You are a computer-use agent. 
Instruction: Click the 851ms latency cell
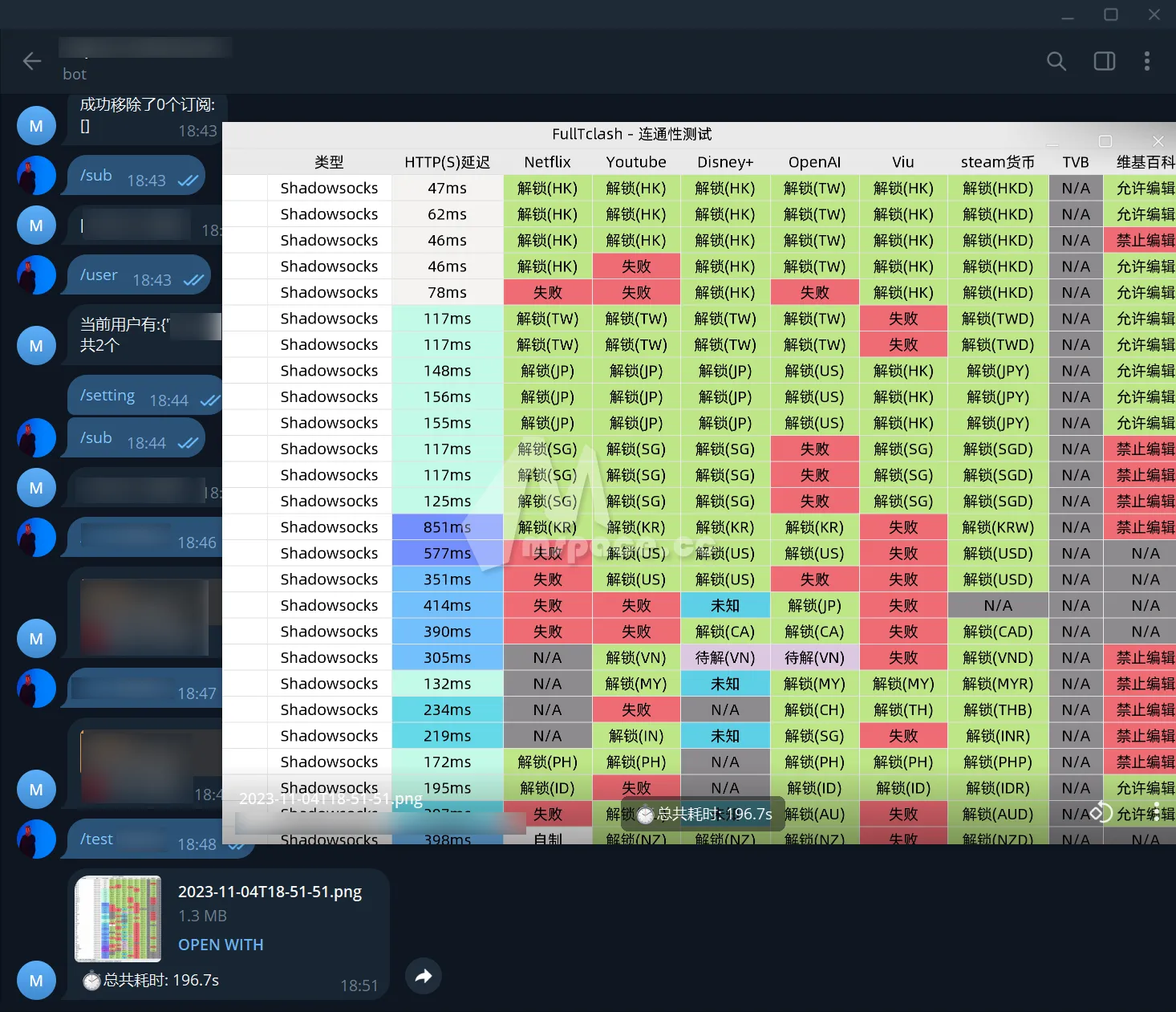pos(448,527)
